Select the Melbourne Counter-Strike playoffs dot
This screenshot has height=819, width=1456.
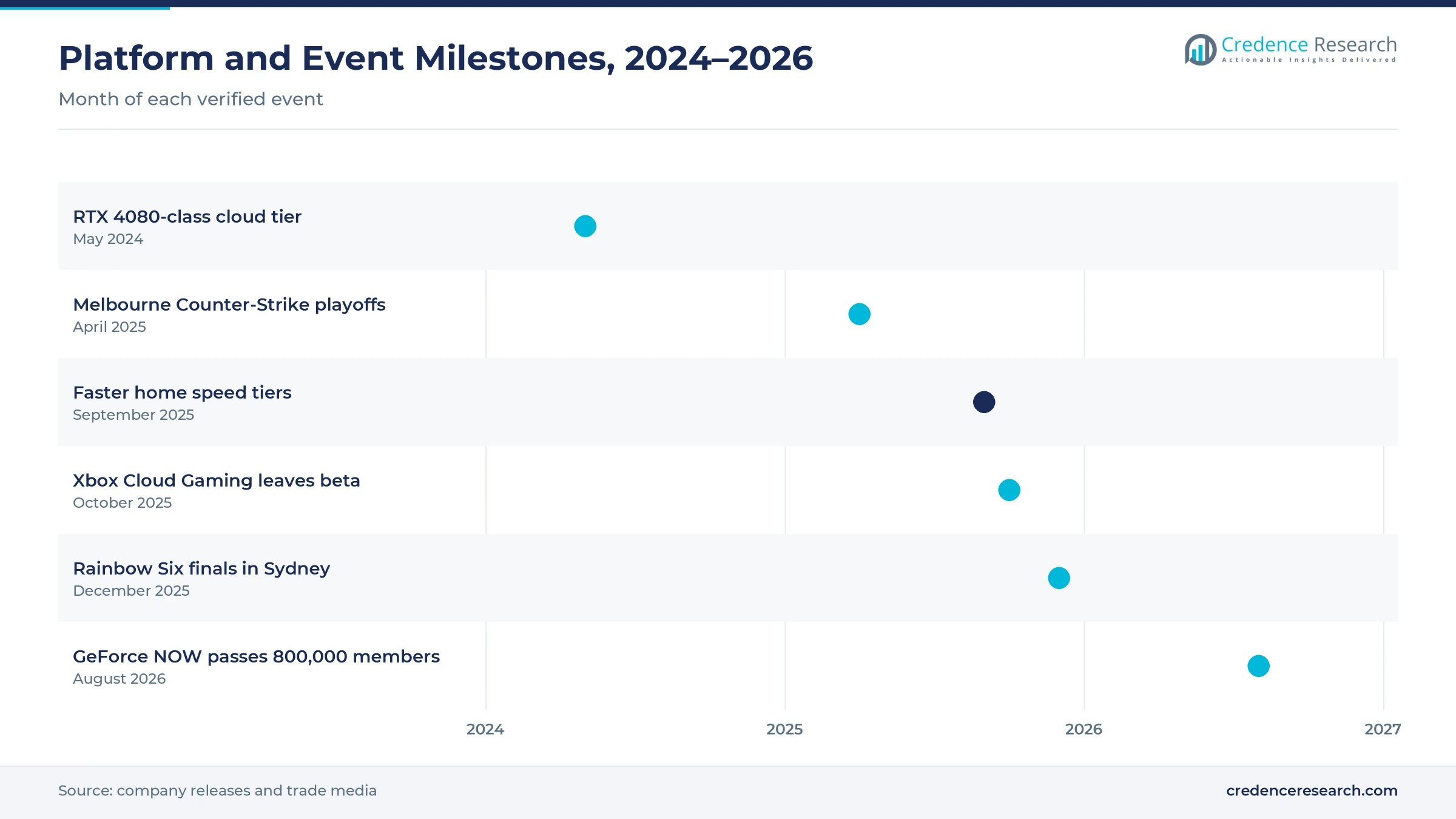(859, 314)
